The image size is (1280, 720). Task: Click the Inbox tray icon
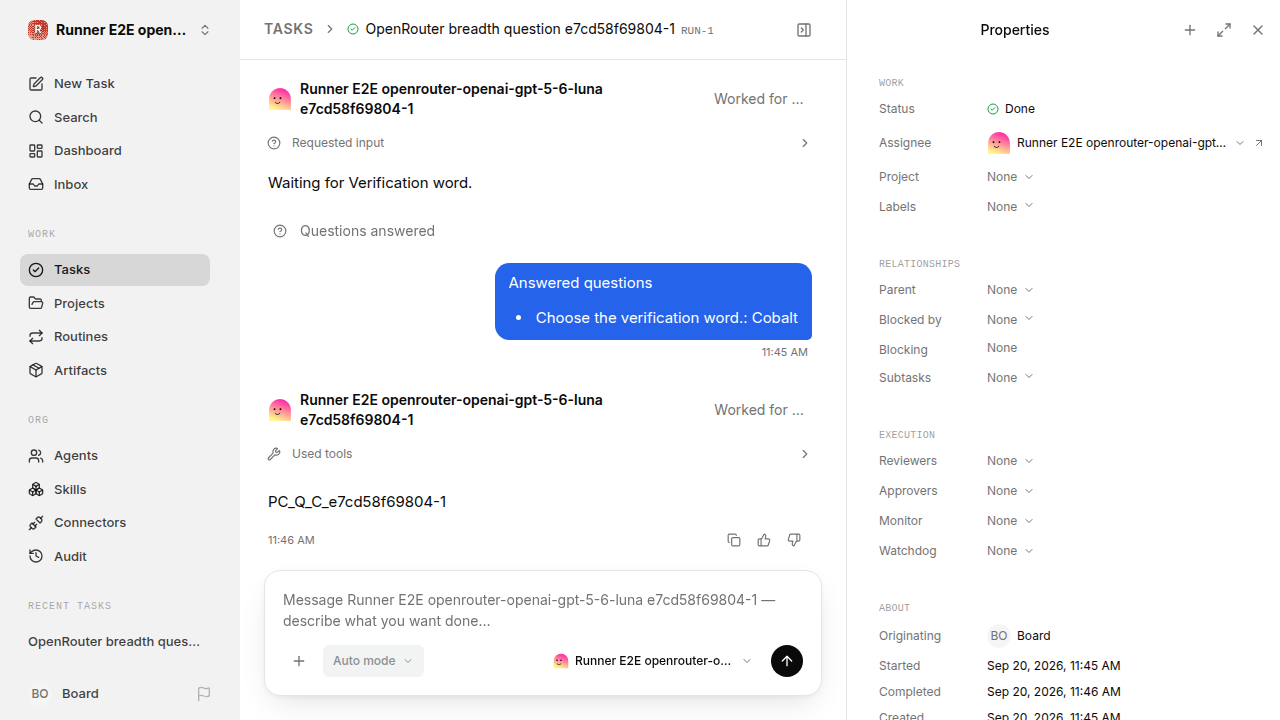click(36, 184)
